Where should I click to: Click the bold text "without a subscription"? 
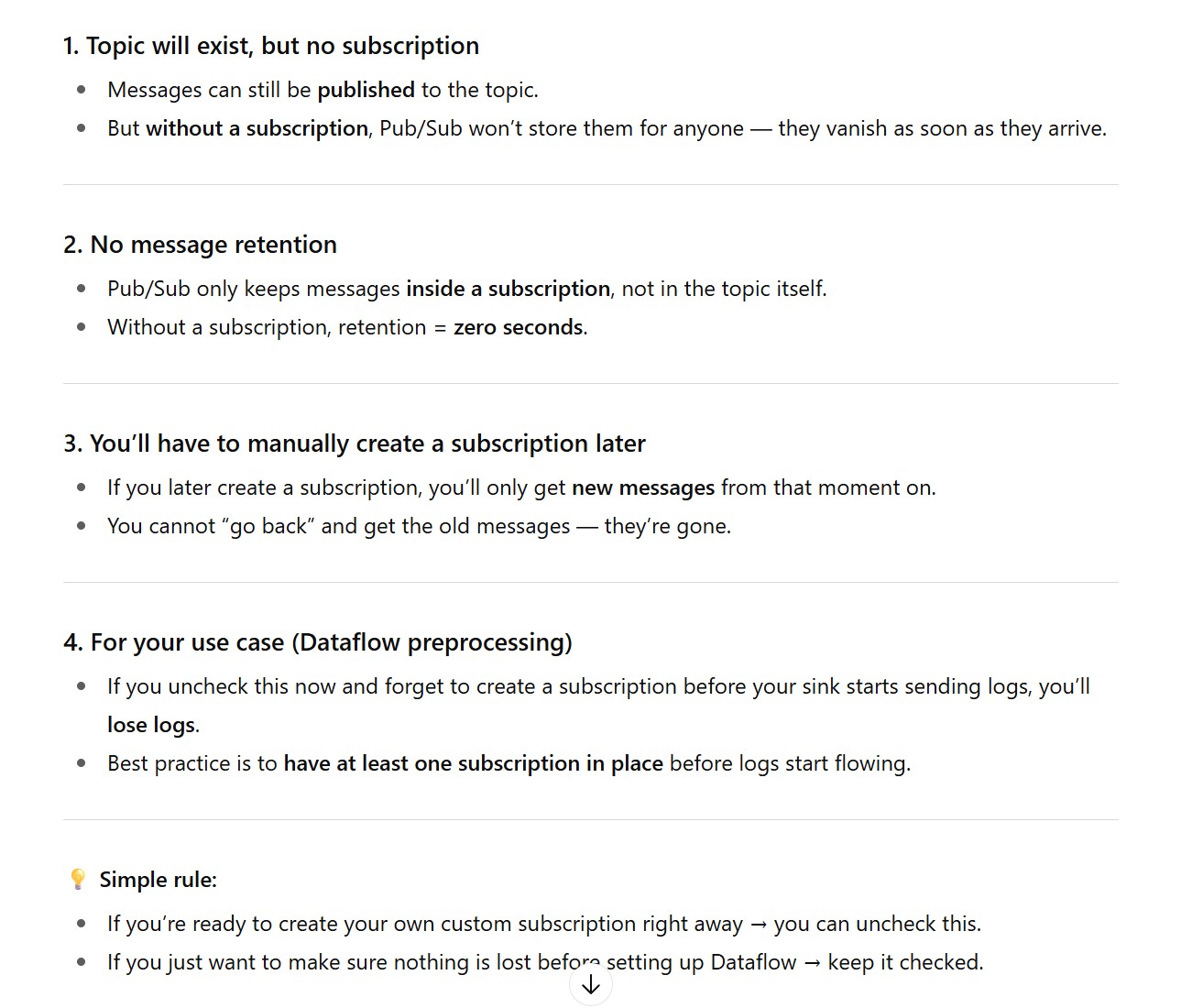coord(257,128)
